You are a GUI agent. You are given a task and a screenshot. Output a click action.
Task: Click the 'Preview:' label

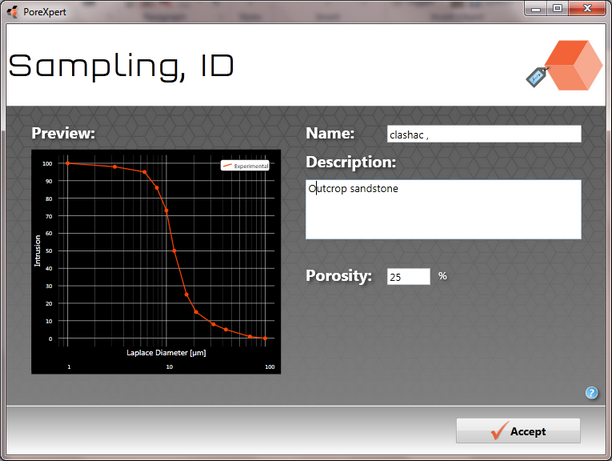point(63,133)
